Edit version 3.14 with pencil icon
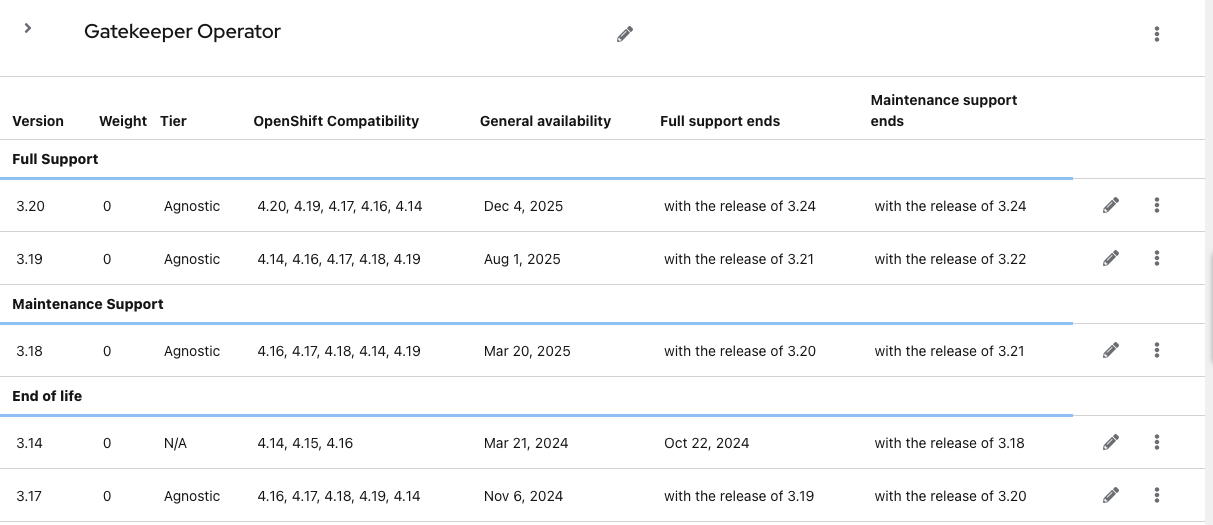 [1111, 442]
